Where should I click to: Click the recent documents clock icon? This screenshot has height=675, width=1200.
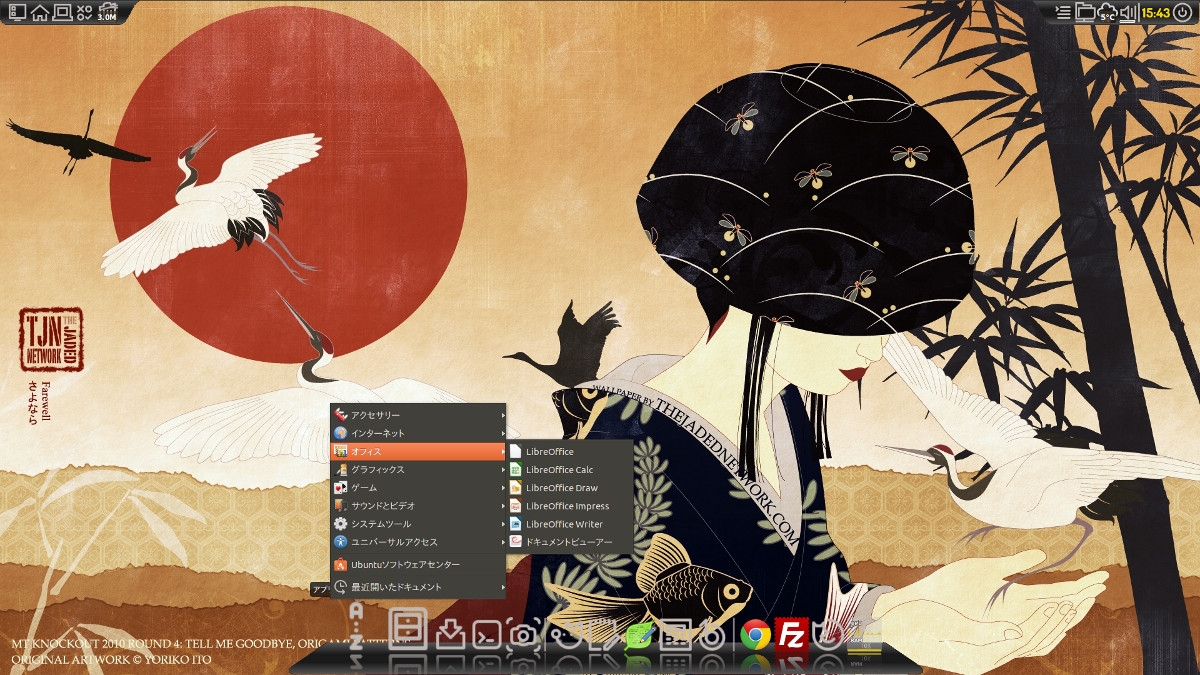pos(341,587)
